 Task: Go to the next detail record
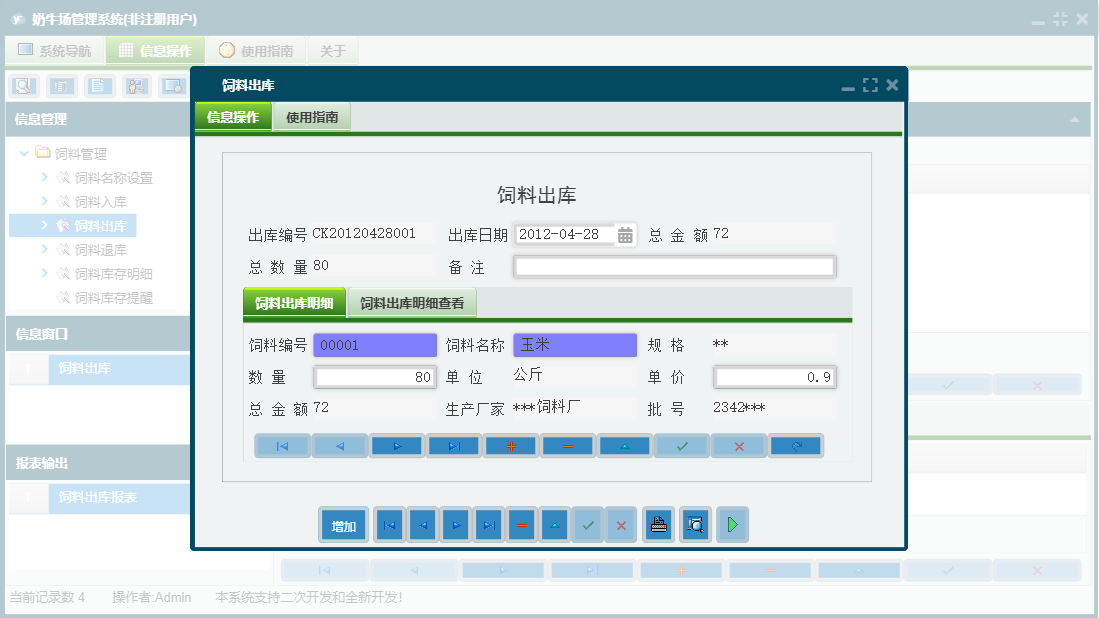397,446
